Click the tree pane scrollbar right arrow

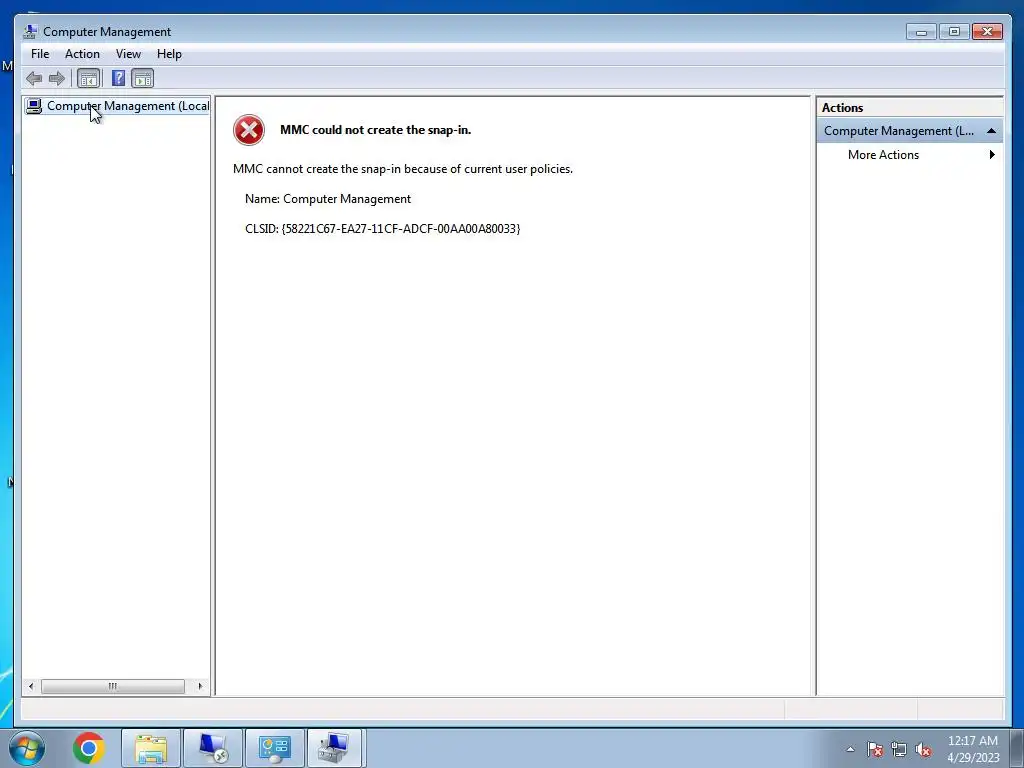pos(200,686)
